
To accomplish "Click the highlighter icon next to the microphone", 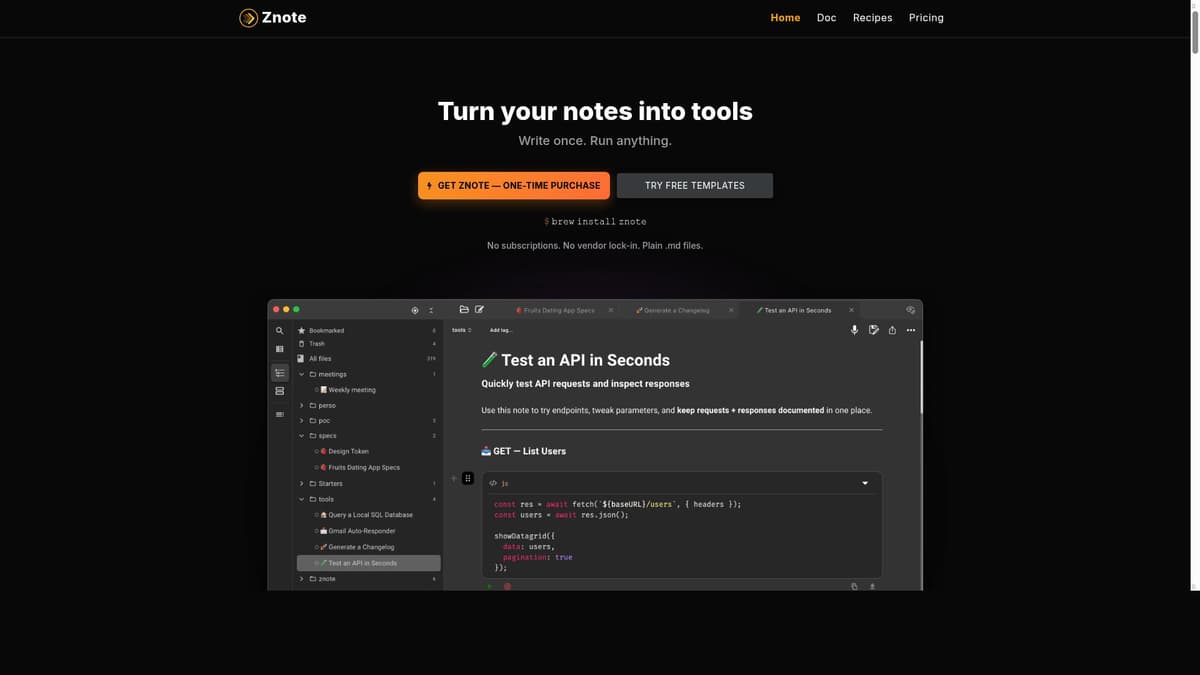I will [x=872, y=329].
